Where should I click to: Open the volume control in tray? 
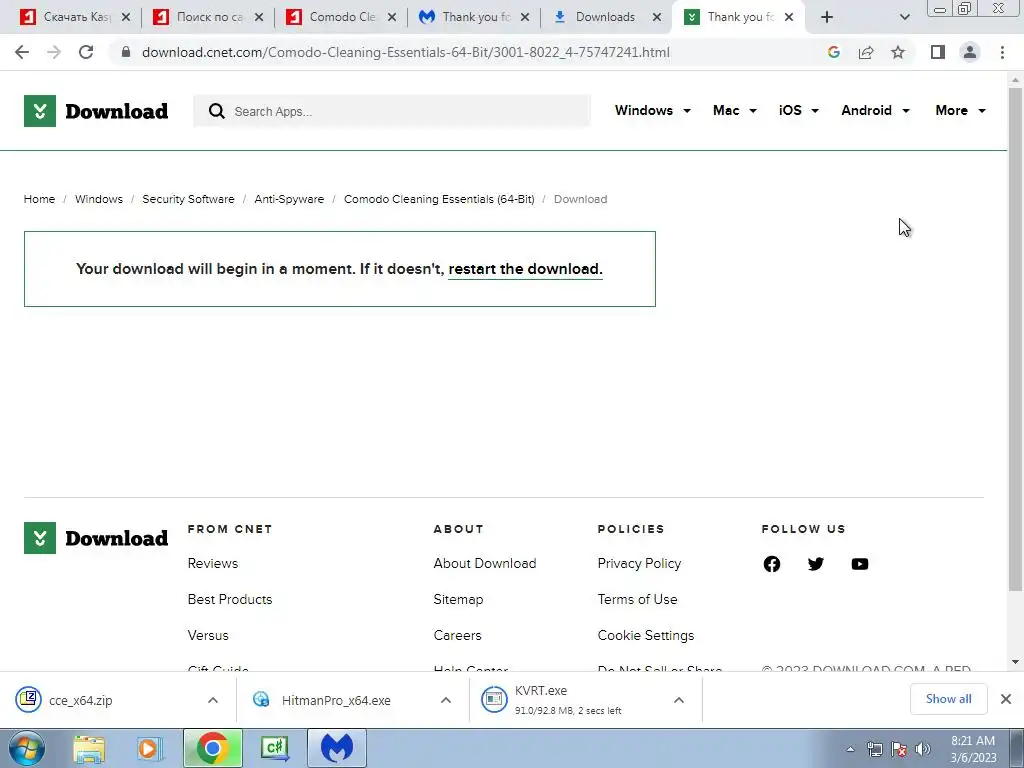pos(922,749)
